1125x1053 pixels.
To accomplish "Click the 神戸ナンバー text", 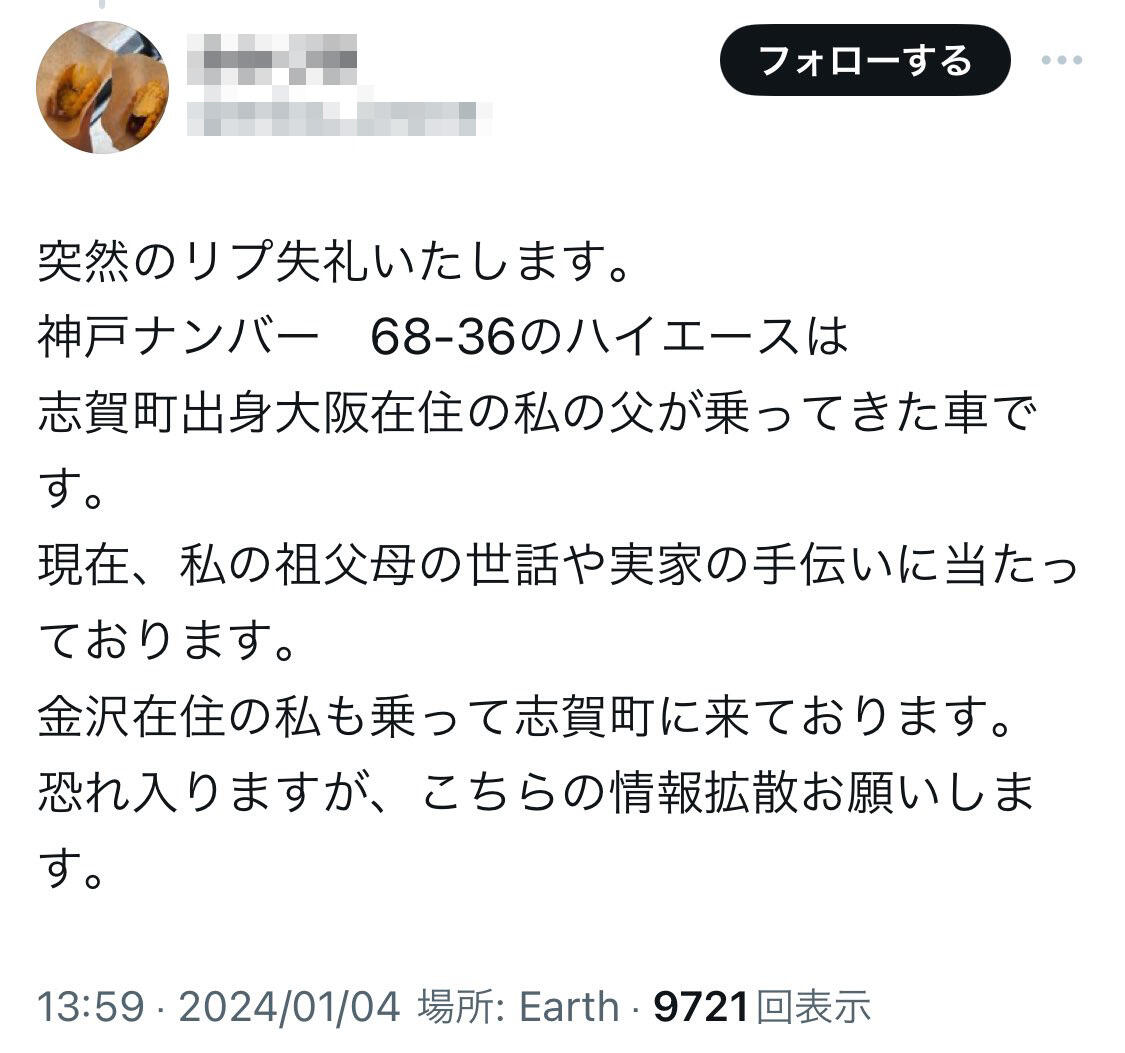I will pyautogui.click(x=178, y=336).
